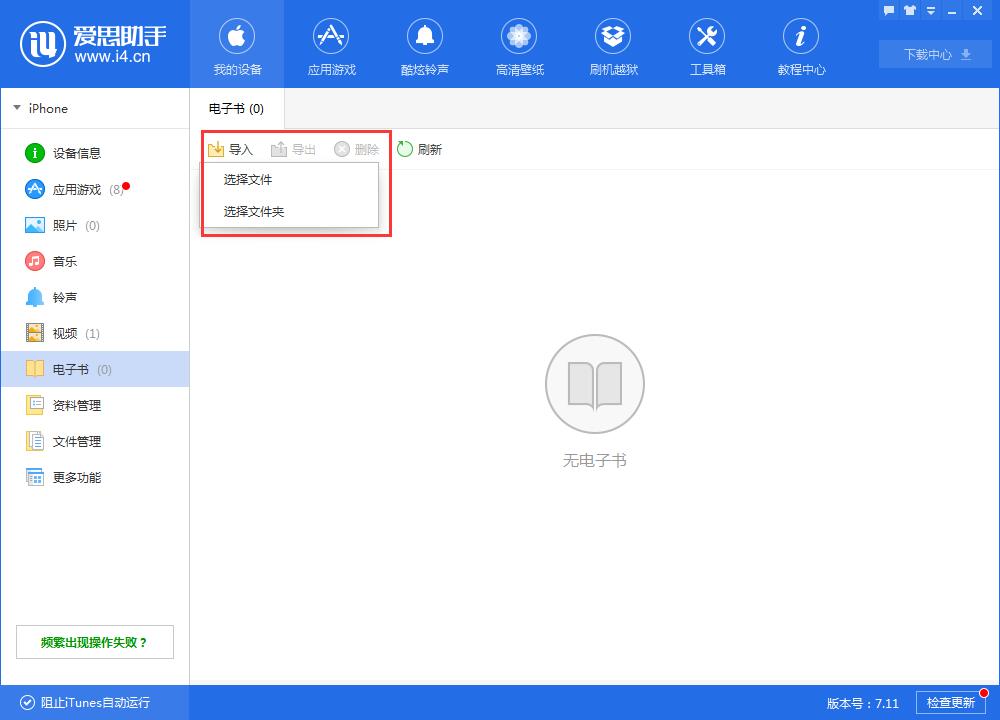Screen dimensions: 1000x720
Task: Open the 导入 (Import) dropdown
Action: point(232,148)
